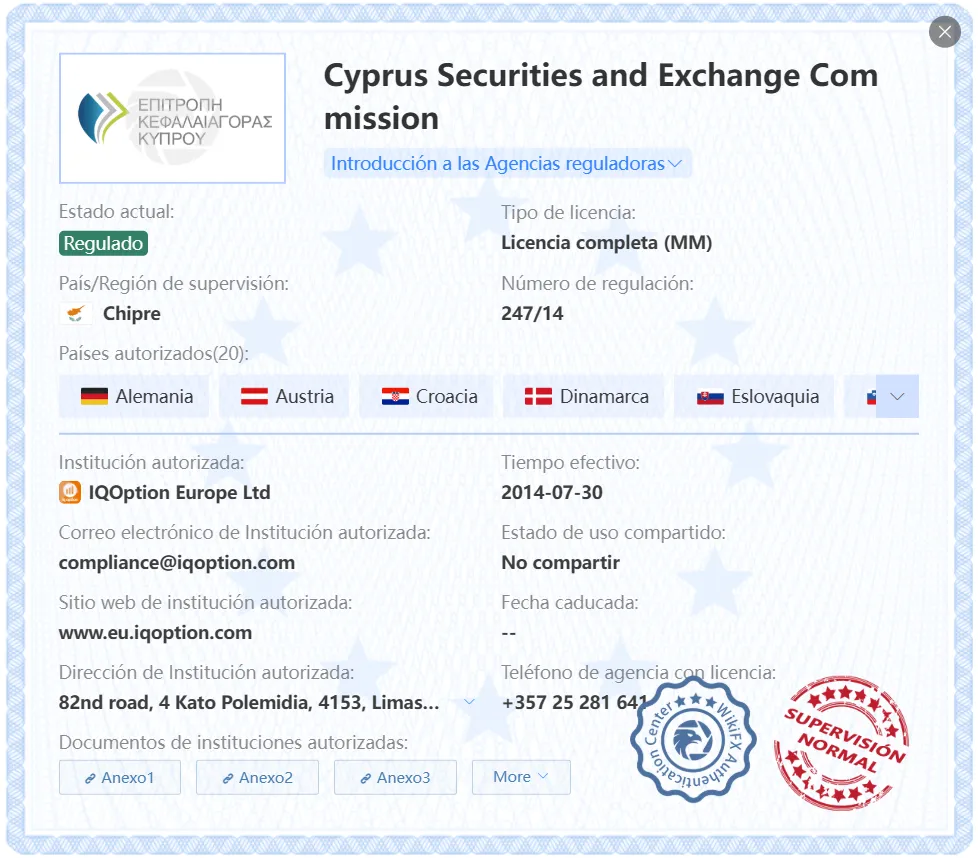Expand the authorized countries list chevron

(897, 397)
